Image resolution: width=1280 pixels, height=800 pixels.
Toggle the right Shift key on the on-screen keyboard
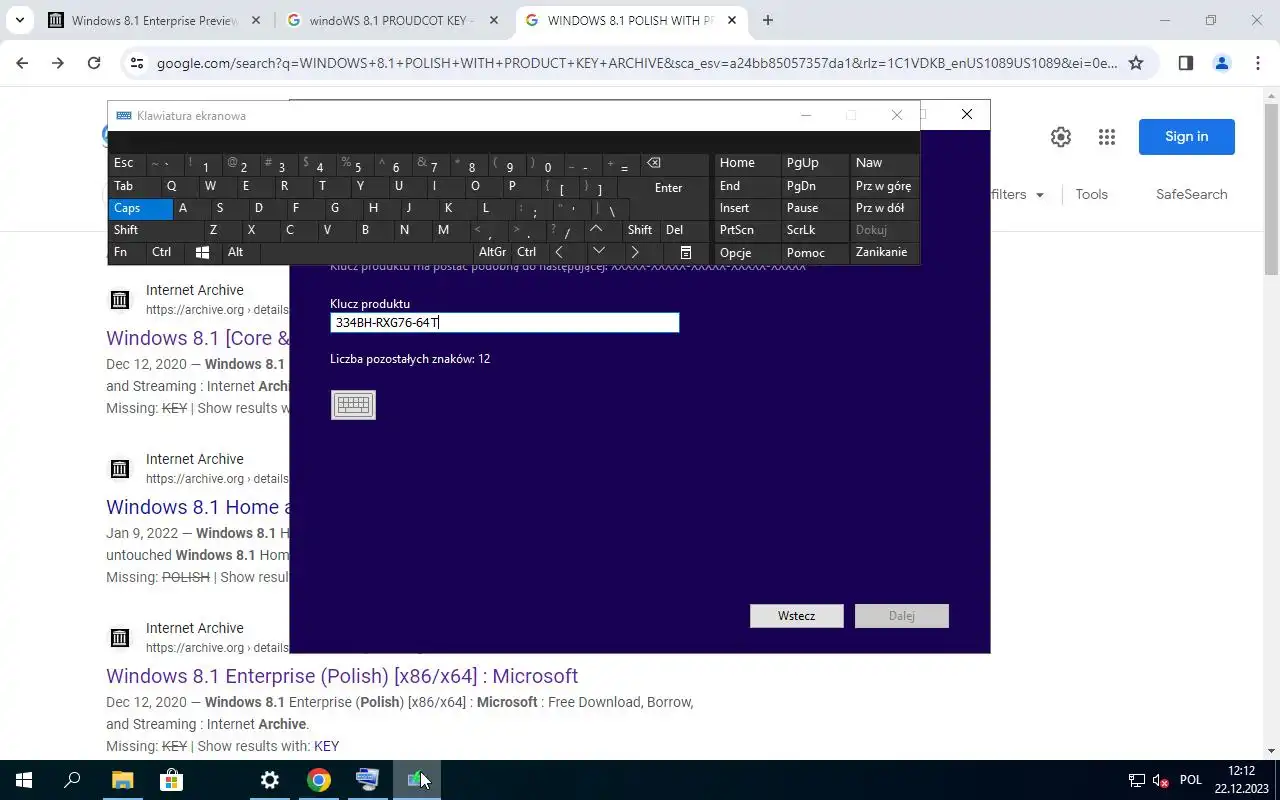(640, 230)
